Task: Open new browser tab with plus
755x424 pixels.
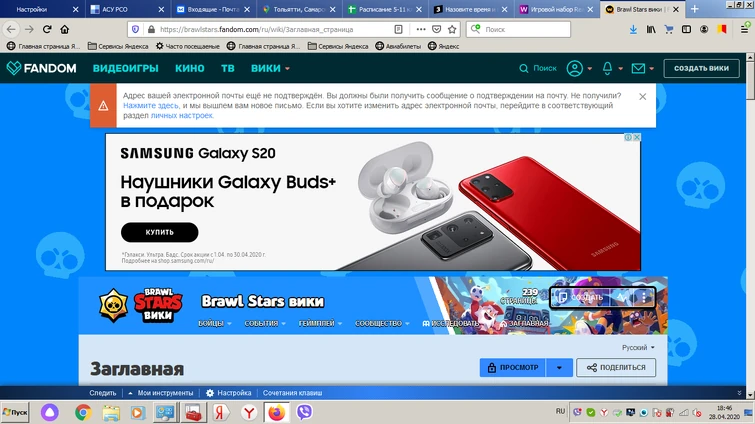Action: pos(694,9)
